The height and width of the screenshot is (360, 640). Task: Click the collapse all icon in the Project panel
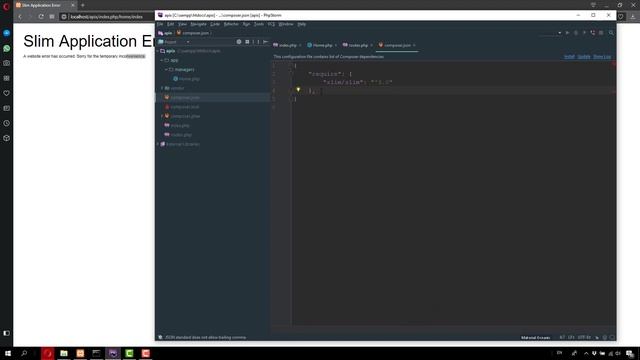247,42
